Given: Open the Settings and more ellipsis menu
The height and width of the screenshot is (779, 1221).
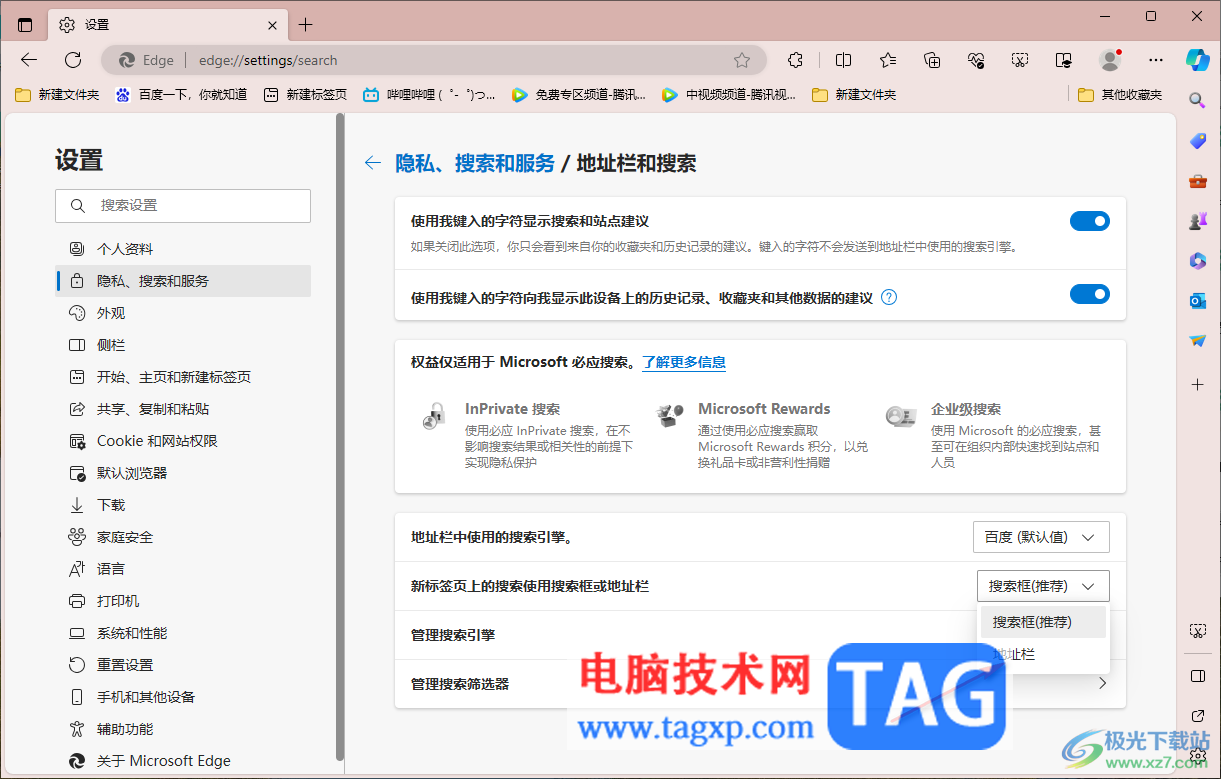Looking at the screenshot, I should (x=1156, y=60).
